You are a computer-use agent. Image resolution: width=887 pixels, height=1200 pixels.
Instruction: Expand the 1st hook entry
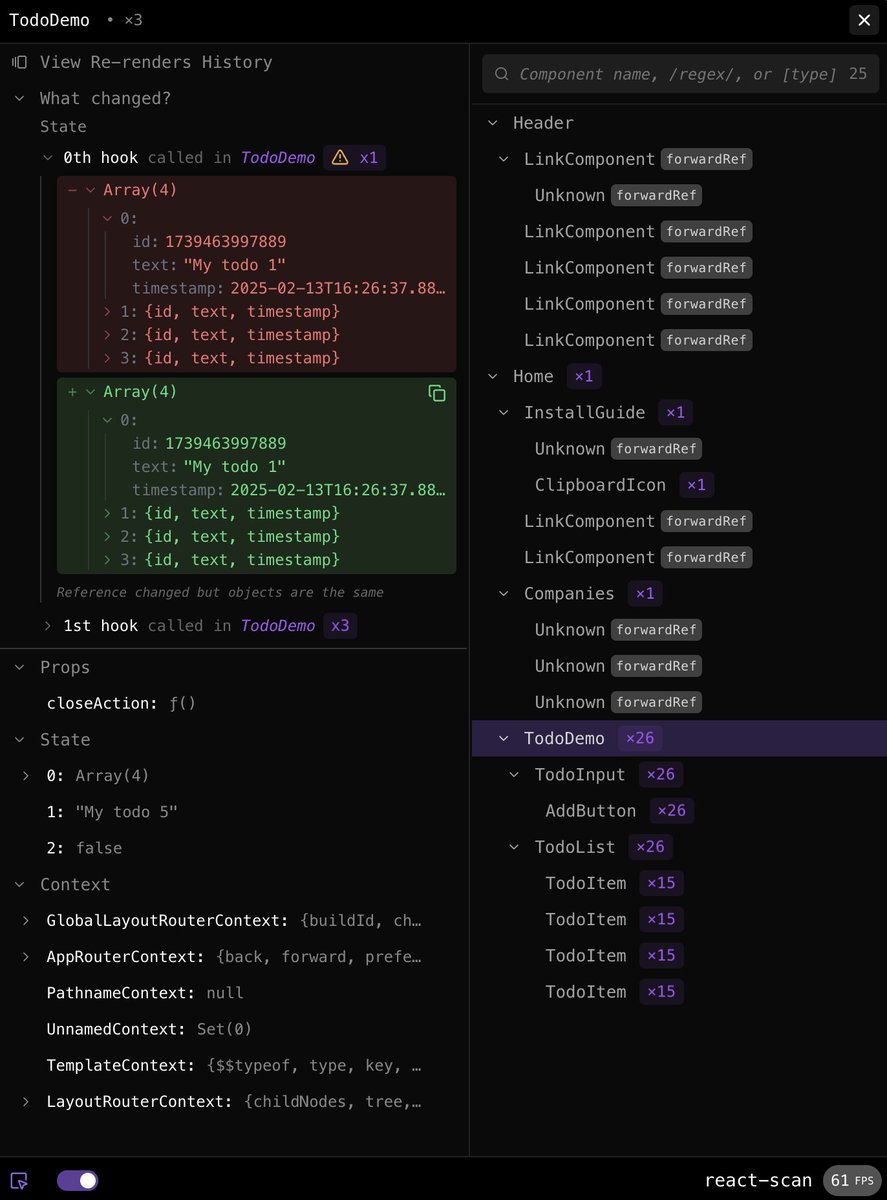point(48,626)
